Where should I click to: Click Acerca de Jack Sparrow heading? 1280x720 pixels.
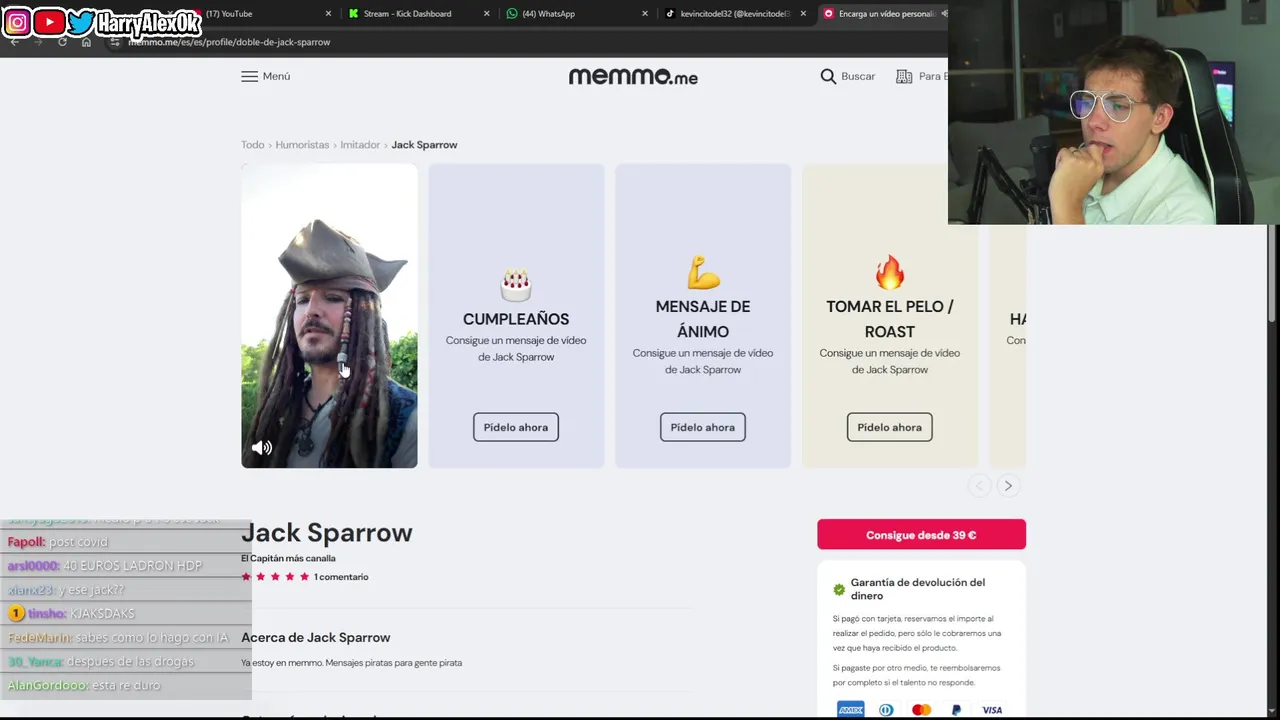pos(316,637)
